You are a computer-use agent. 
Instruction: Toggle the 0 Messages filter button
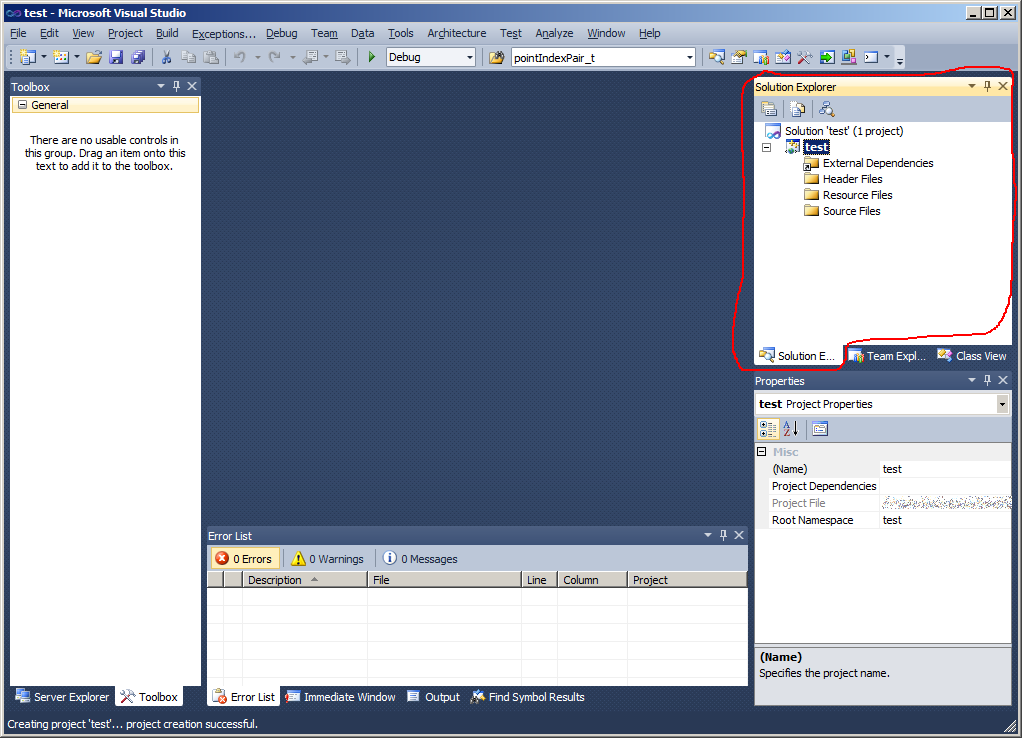(x=420, y=559)
